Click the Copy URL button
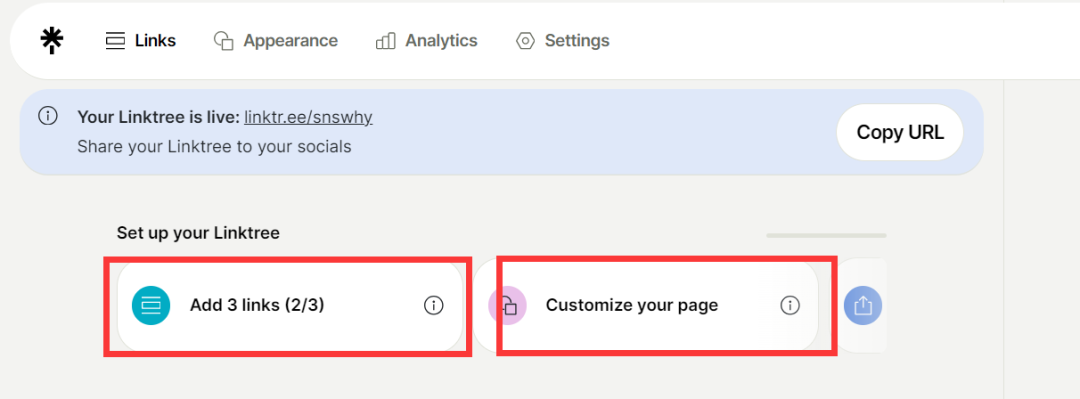This screenshot has width=1080, height=399. pyautogui.click(x=900, y=132)
